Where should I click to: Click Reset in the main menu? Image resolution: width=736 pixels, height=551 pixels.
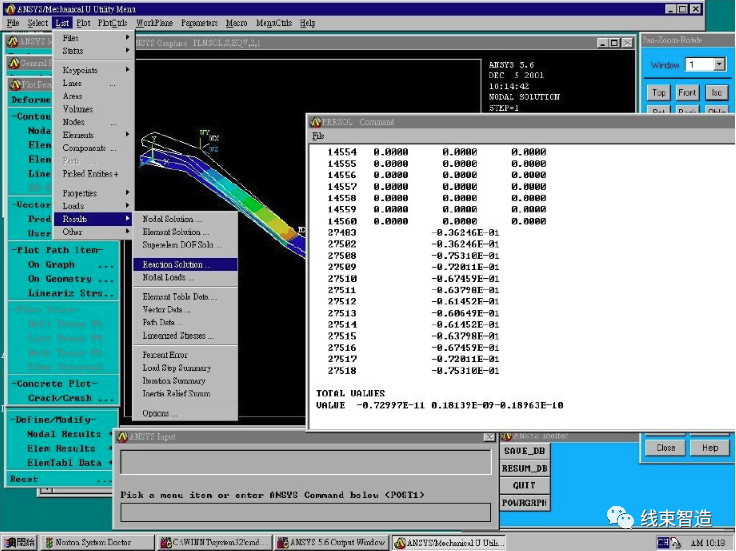[61, 479]
